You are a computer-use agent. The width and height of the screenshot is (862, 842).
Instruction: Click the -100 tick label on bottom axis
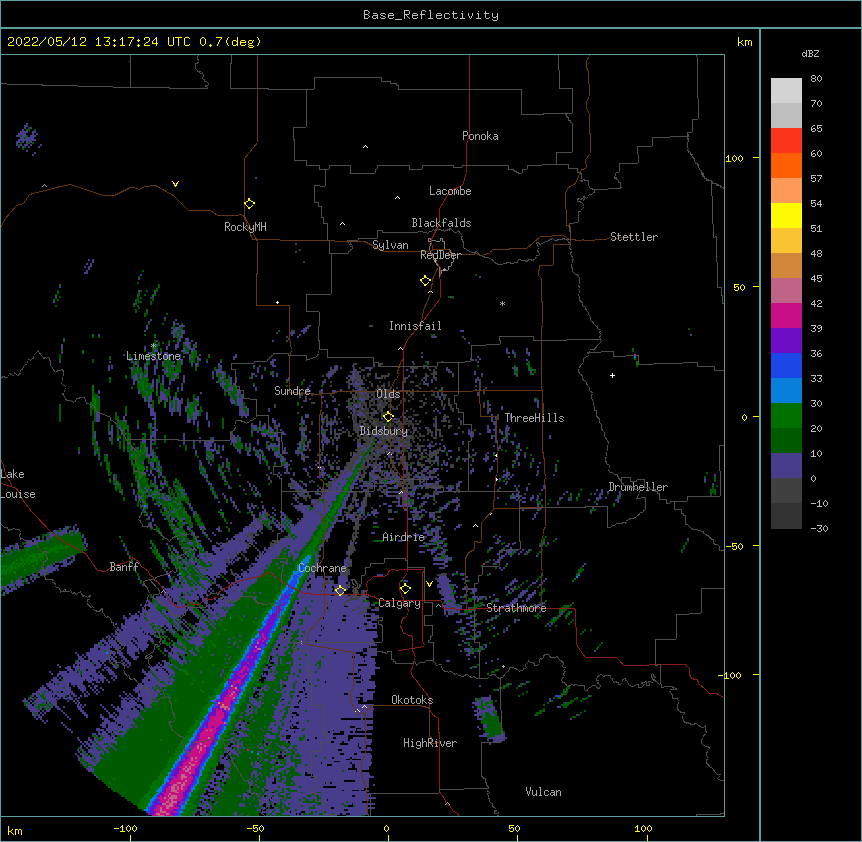[x=125, y=828]
